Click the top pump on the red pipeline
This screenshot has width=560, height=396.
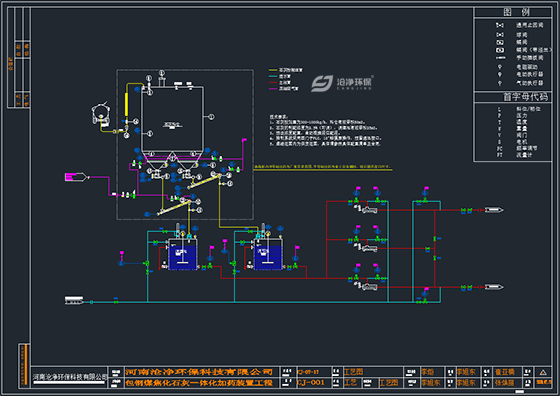tap(369, 210)
